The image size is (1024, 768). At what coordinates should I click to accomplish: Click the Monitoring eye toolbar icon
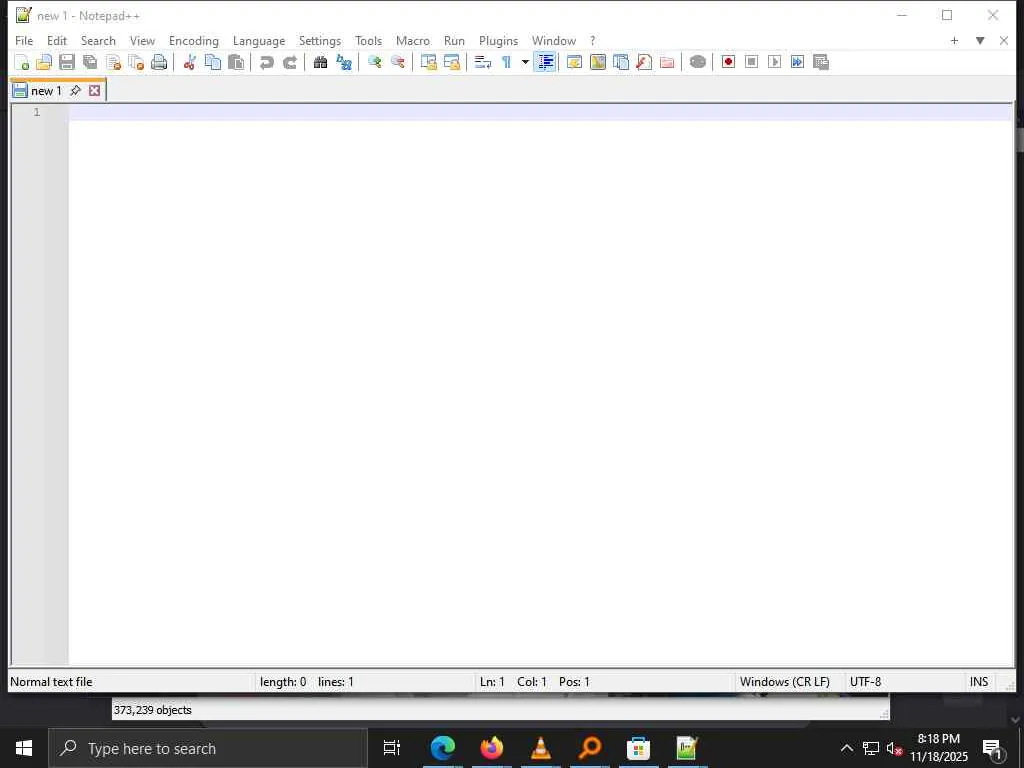pos(697,62)
